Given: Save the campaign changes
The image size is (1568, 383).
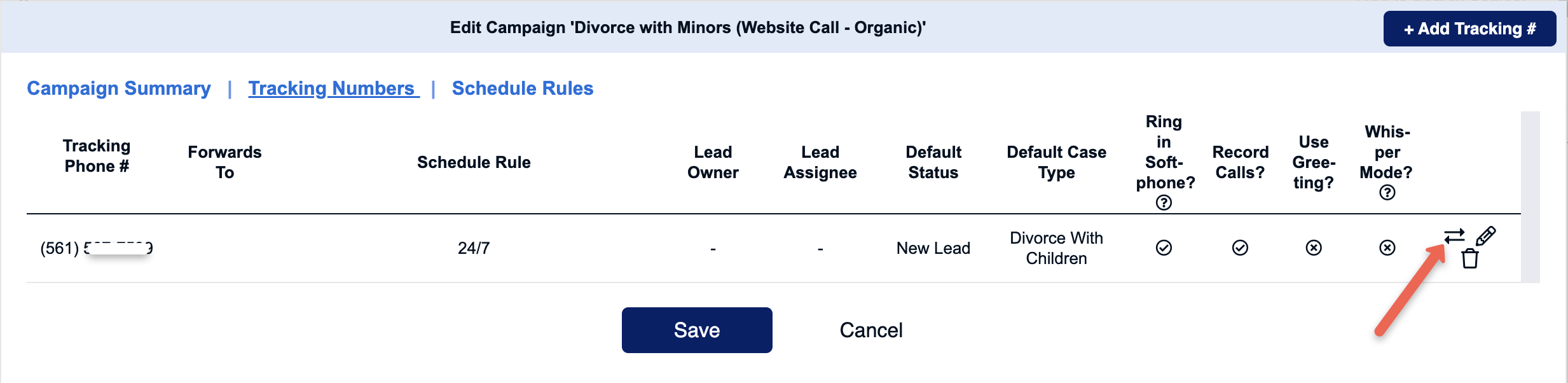Looking at the screenshot, I should (x=697, y=330).
